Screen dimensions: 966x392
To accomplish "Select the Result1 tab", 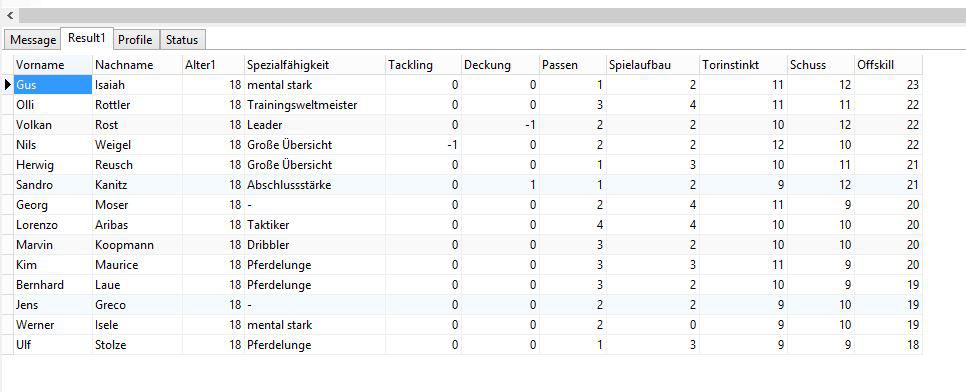I will pos(87,38).
